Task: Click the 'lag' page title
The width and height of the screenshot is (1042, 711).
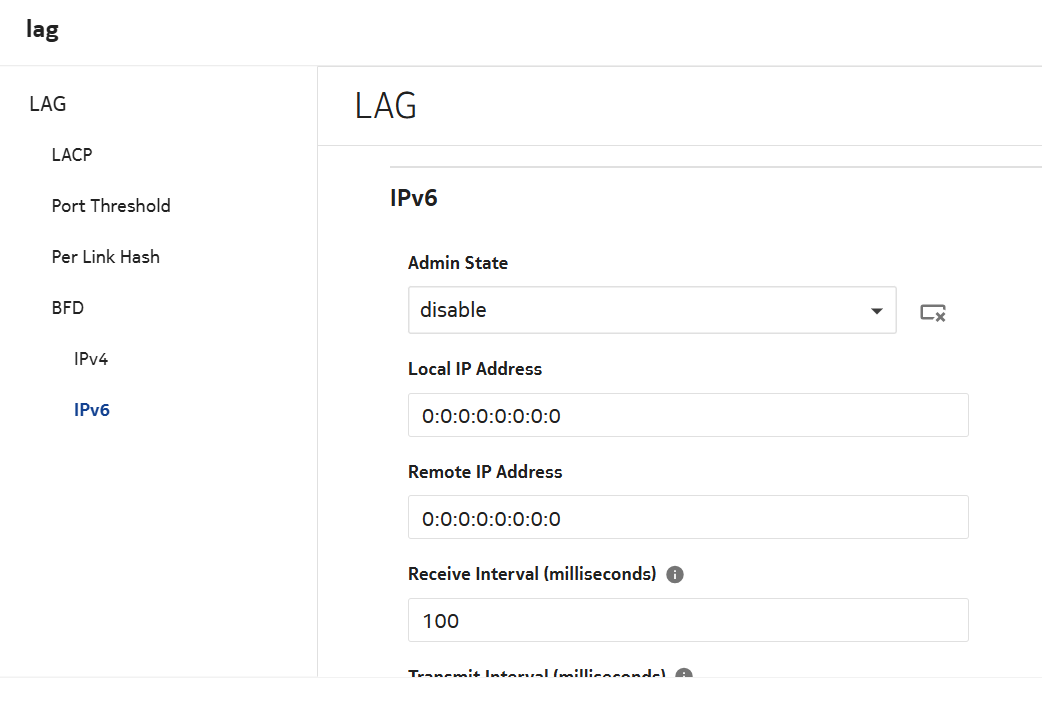Action: click(x=43, y=30)
